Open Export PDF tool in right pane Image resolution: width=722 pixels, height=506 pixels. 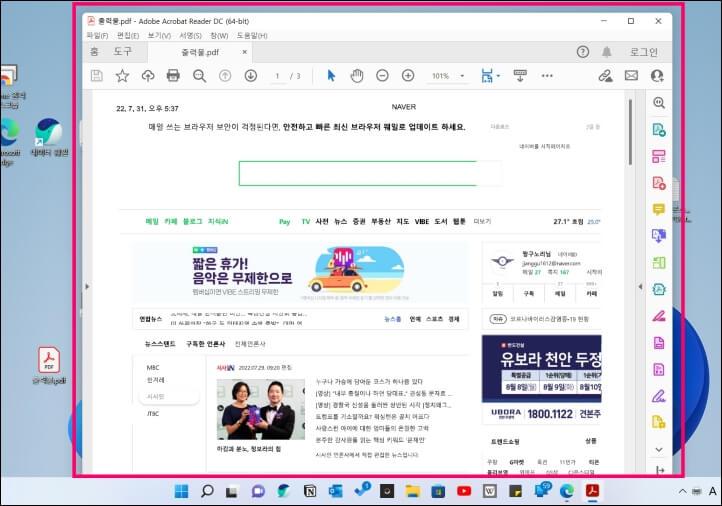pyautogui.click(x=659, y=130)
